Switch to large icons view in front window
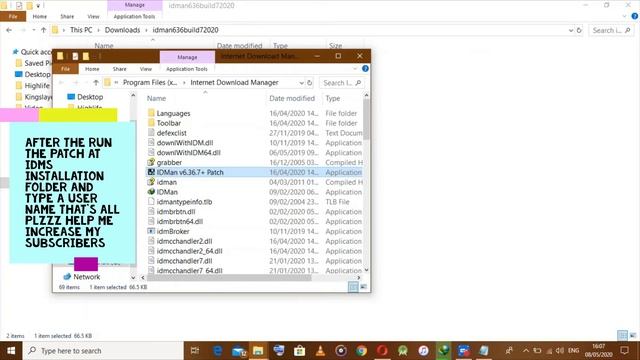 pyautogui.click(x=363, y=287)
